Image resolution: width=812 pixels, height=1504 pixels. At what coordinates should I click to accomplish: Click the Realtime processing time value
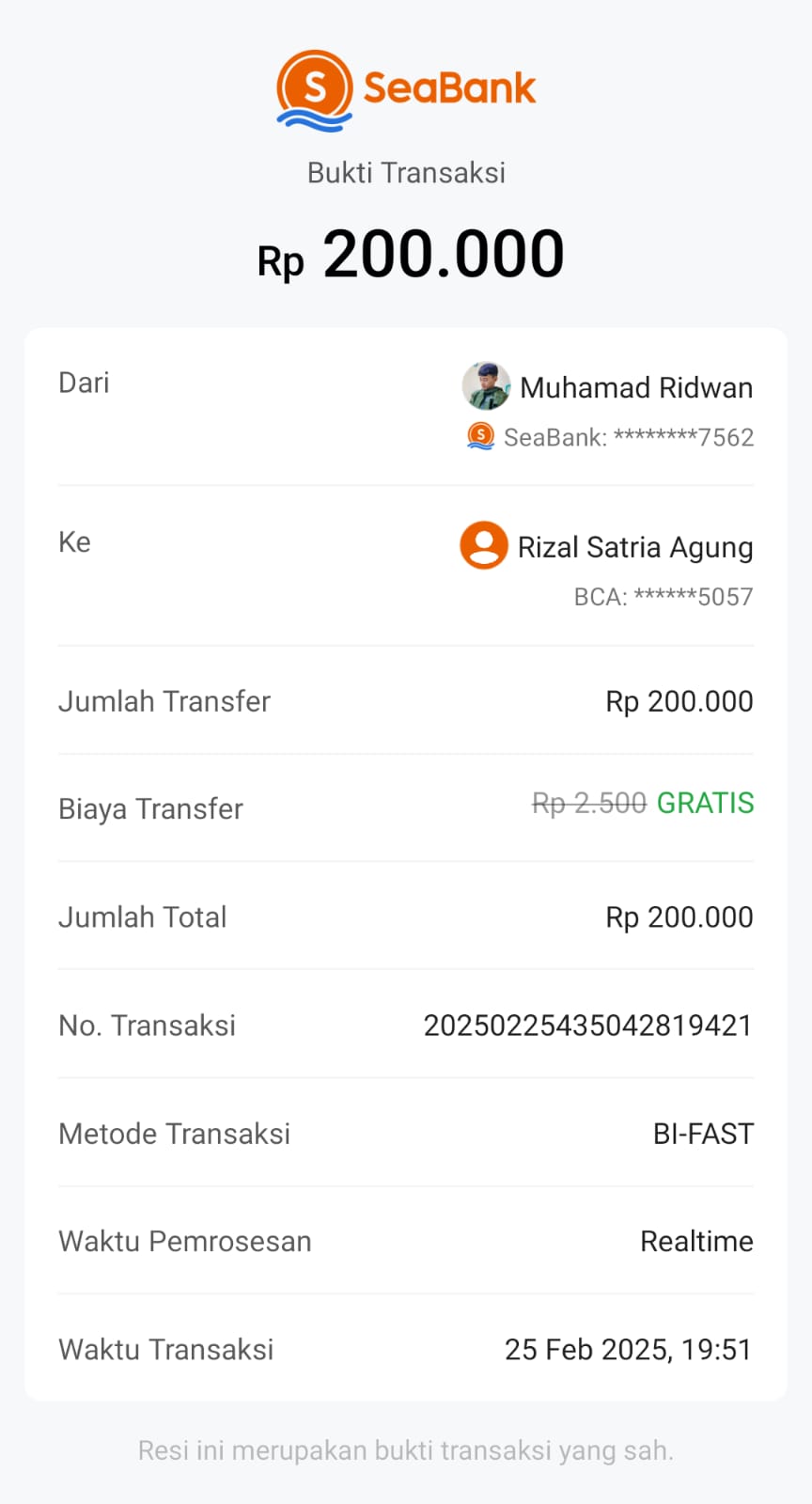(x=696, y=1242)
